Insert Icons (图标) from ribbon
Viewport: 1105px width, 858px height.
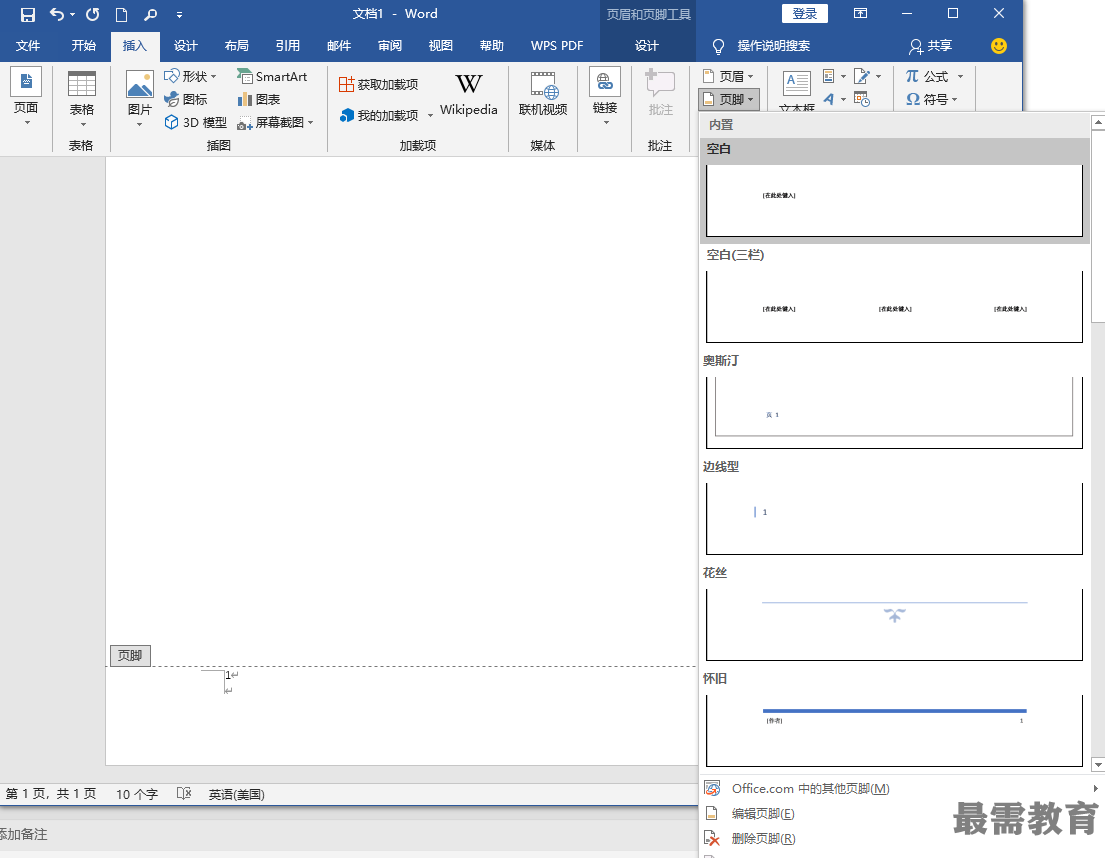[x=186, y=99]
